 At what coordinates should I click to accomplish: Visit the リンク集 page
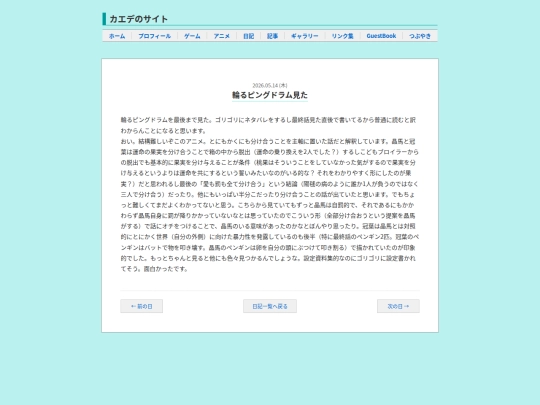click(x=342, y=36)
